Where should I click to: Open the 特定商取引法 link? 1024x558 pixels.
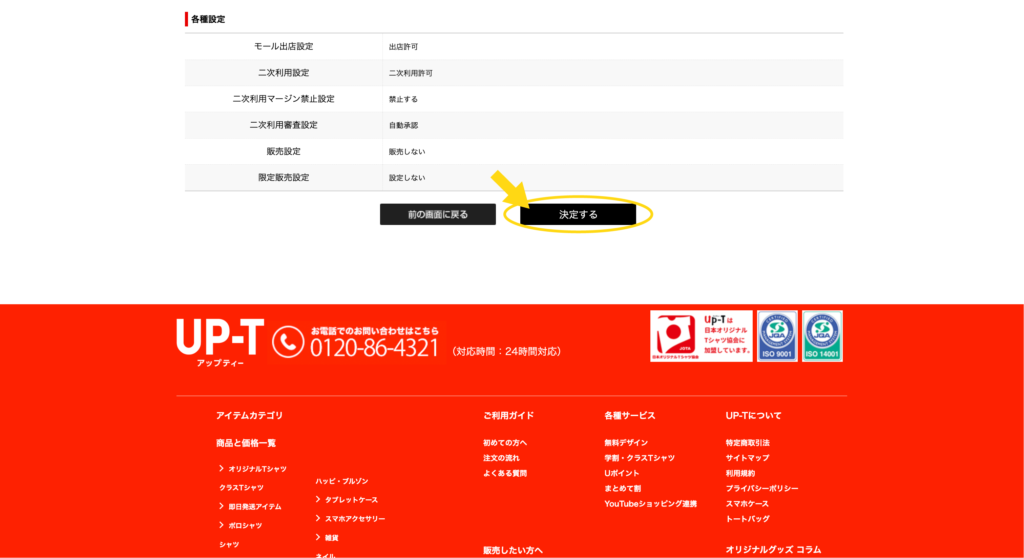pyautogui.click(x=748, y=442)
